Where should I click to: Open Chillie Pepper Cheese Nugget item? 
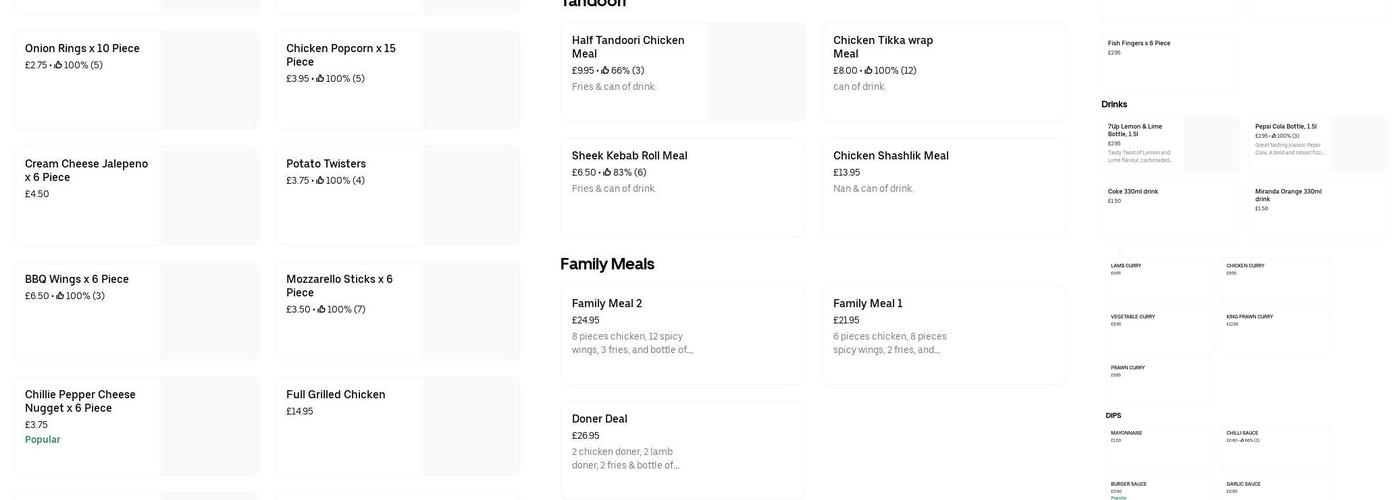pyautogui.click(x=80, y=401)
